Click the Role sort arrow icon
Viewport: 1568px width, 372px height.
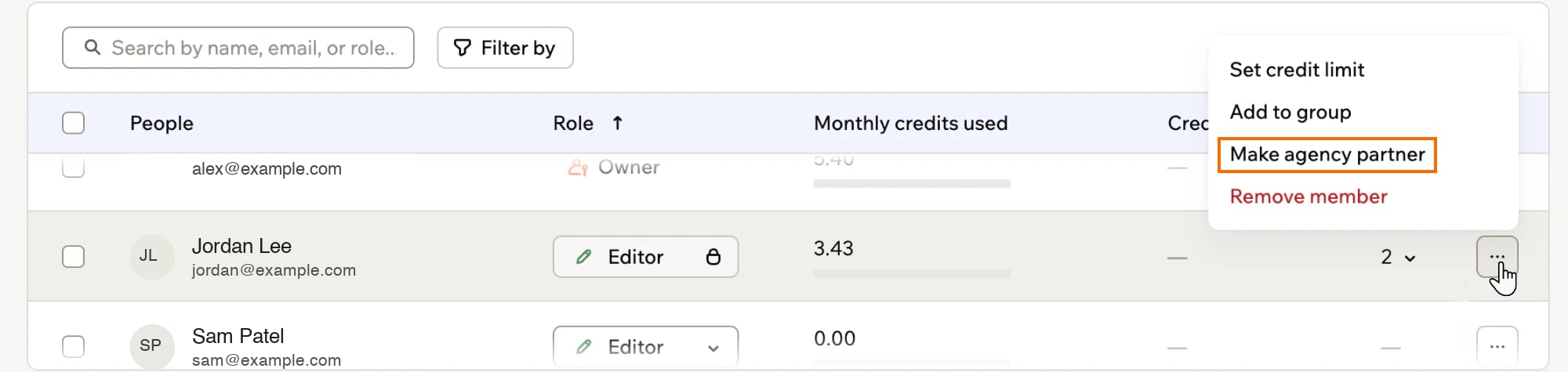tap(618, 123)
